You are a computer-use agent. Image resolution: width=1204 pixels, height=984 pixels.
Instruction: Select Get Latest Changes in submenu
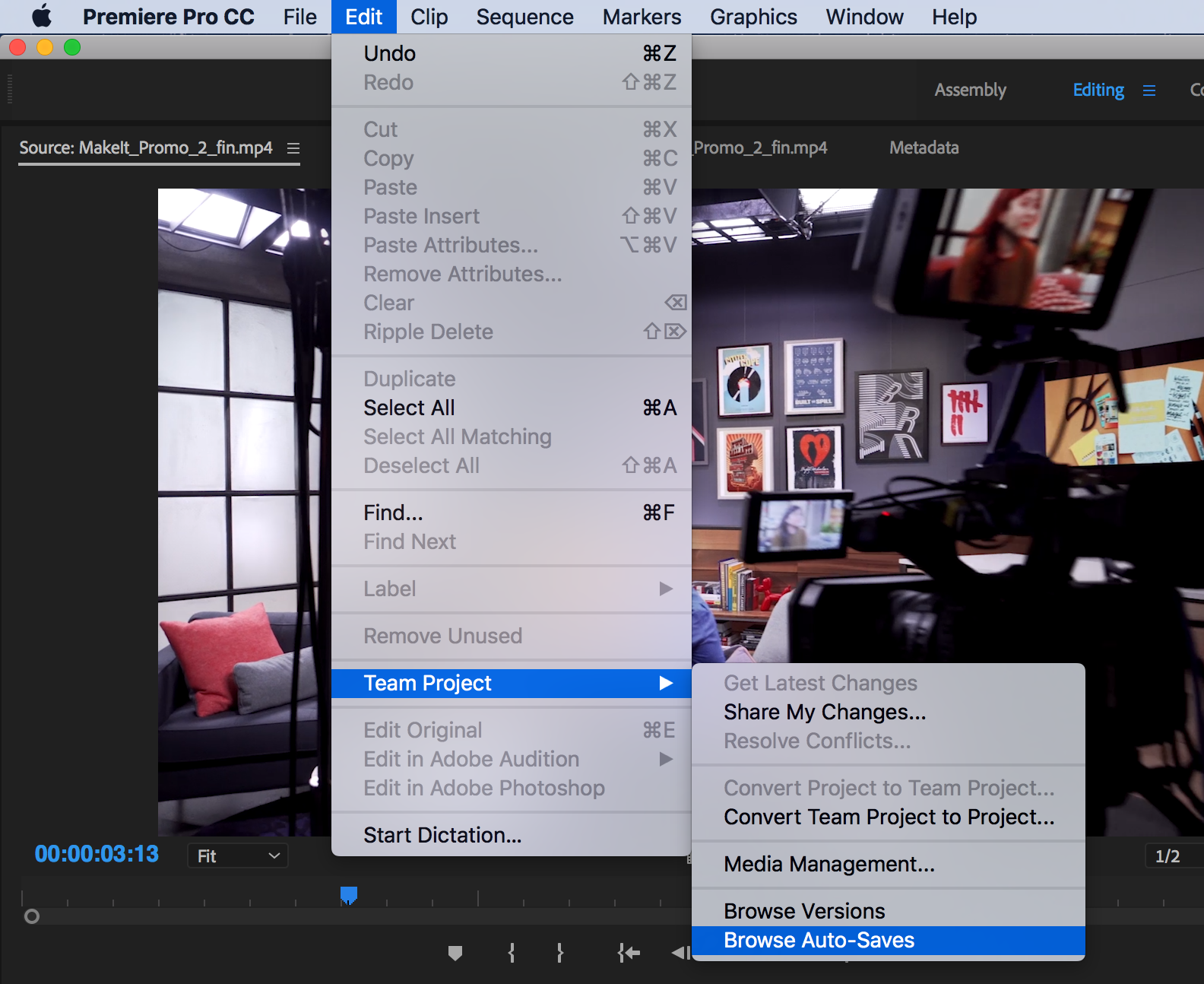[x=889, y=683]
